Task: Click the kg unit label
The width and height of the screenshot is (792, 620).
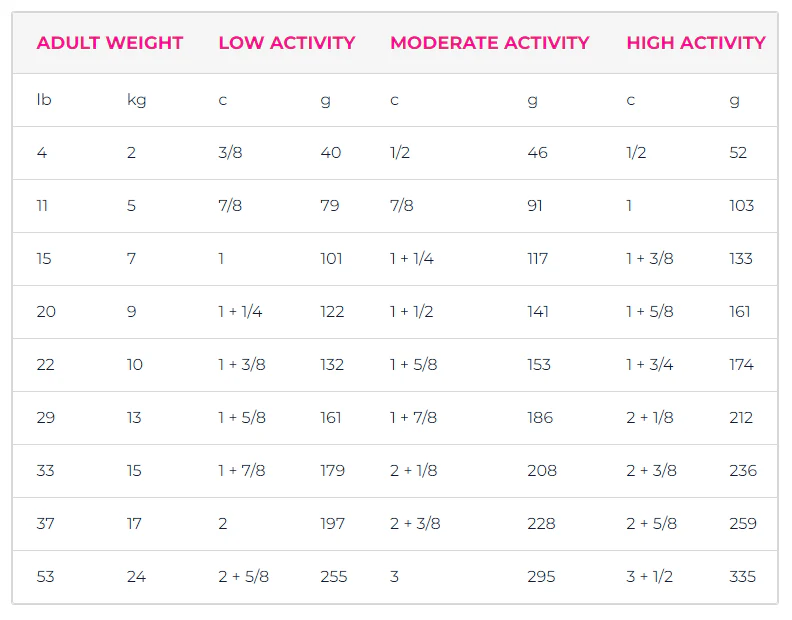Action: [136, 100]
